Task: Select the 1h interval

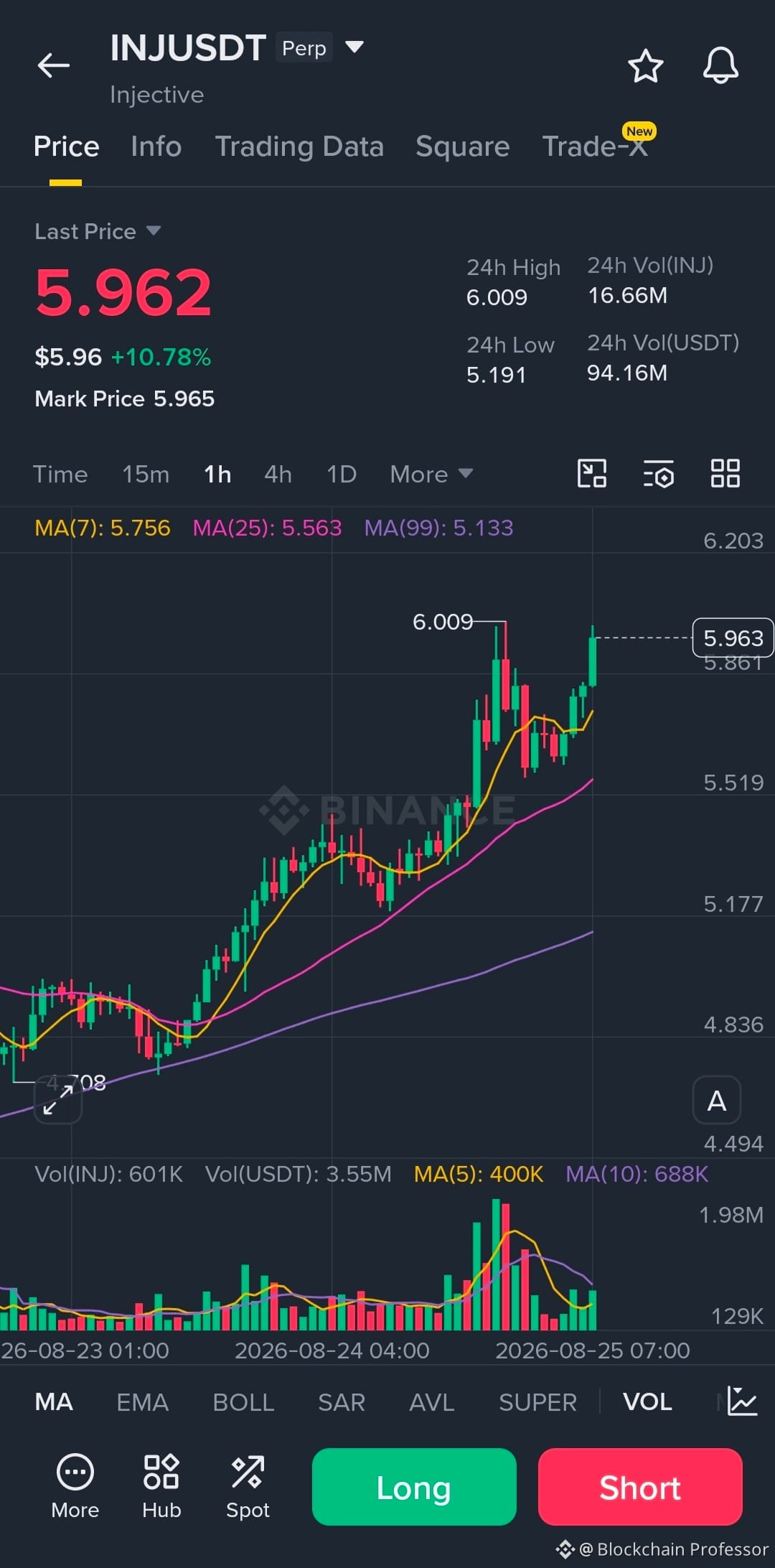Action: [217, 474]
